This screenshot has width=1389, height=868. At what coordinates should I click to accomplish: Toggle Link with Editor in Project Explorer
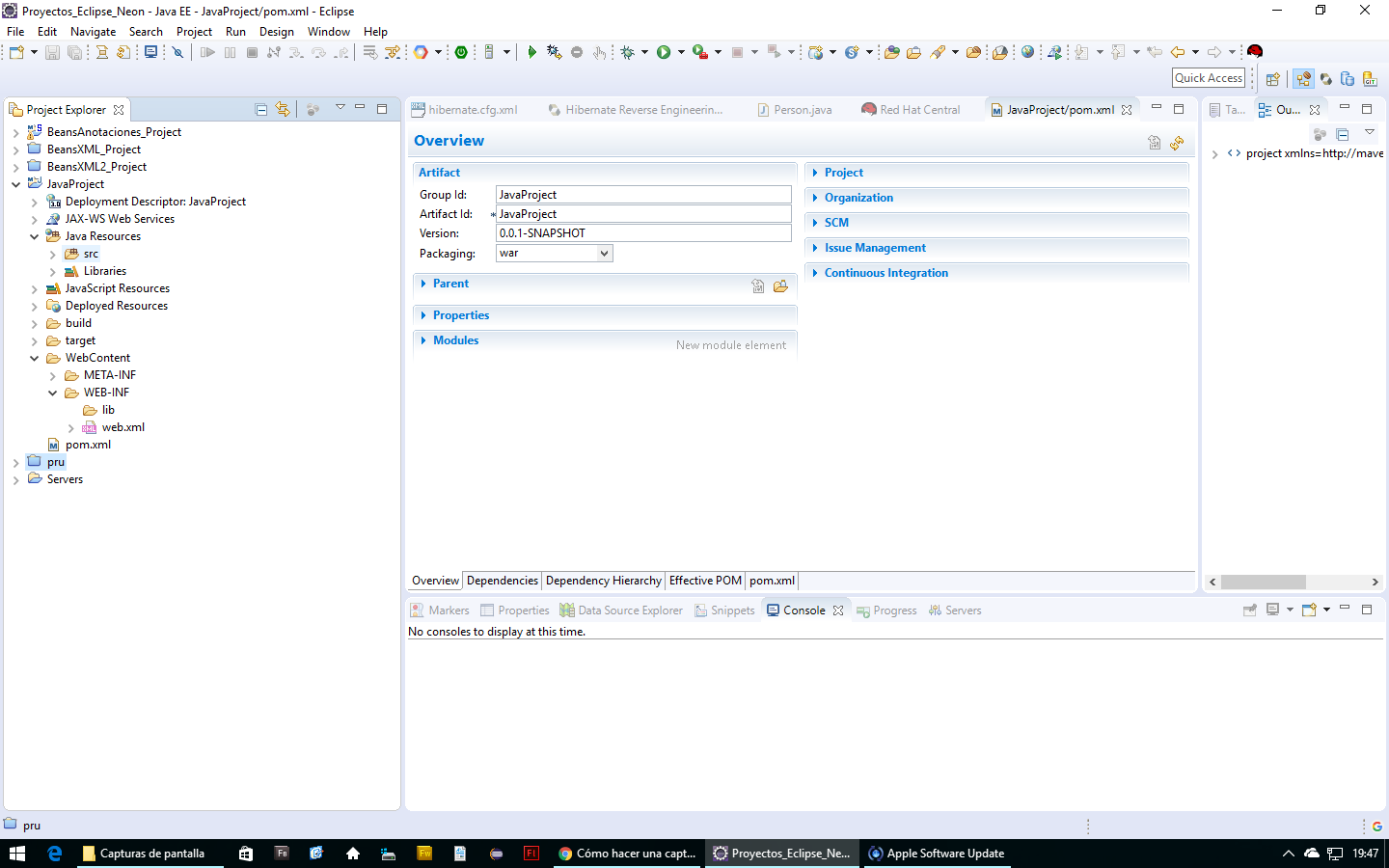tap(283, 110)
